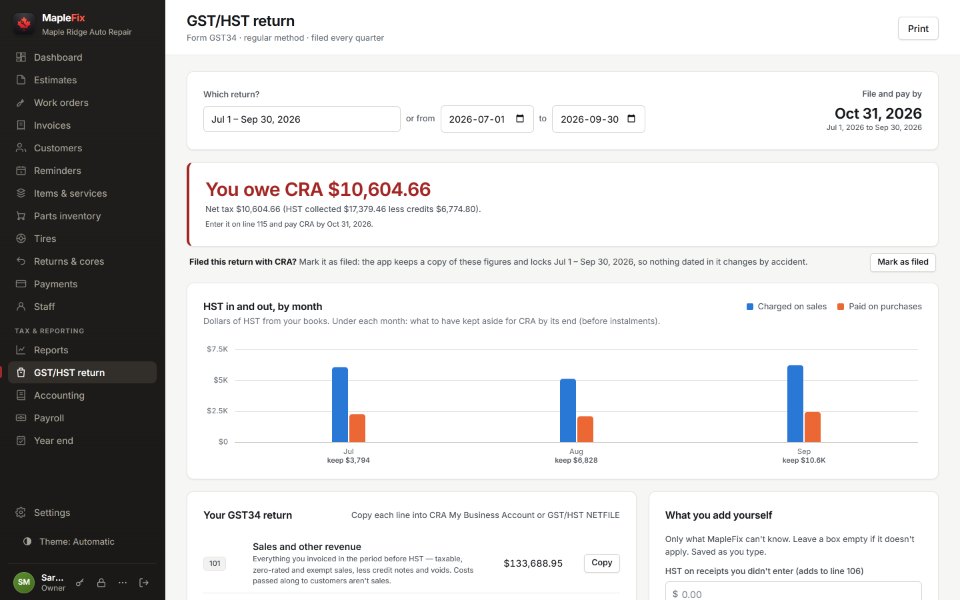Click the Staff person icon
Viewport: 960px width, 600px height.
[x=21, y=306]
